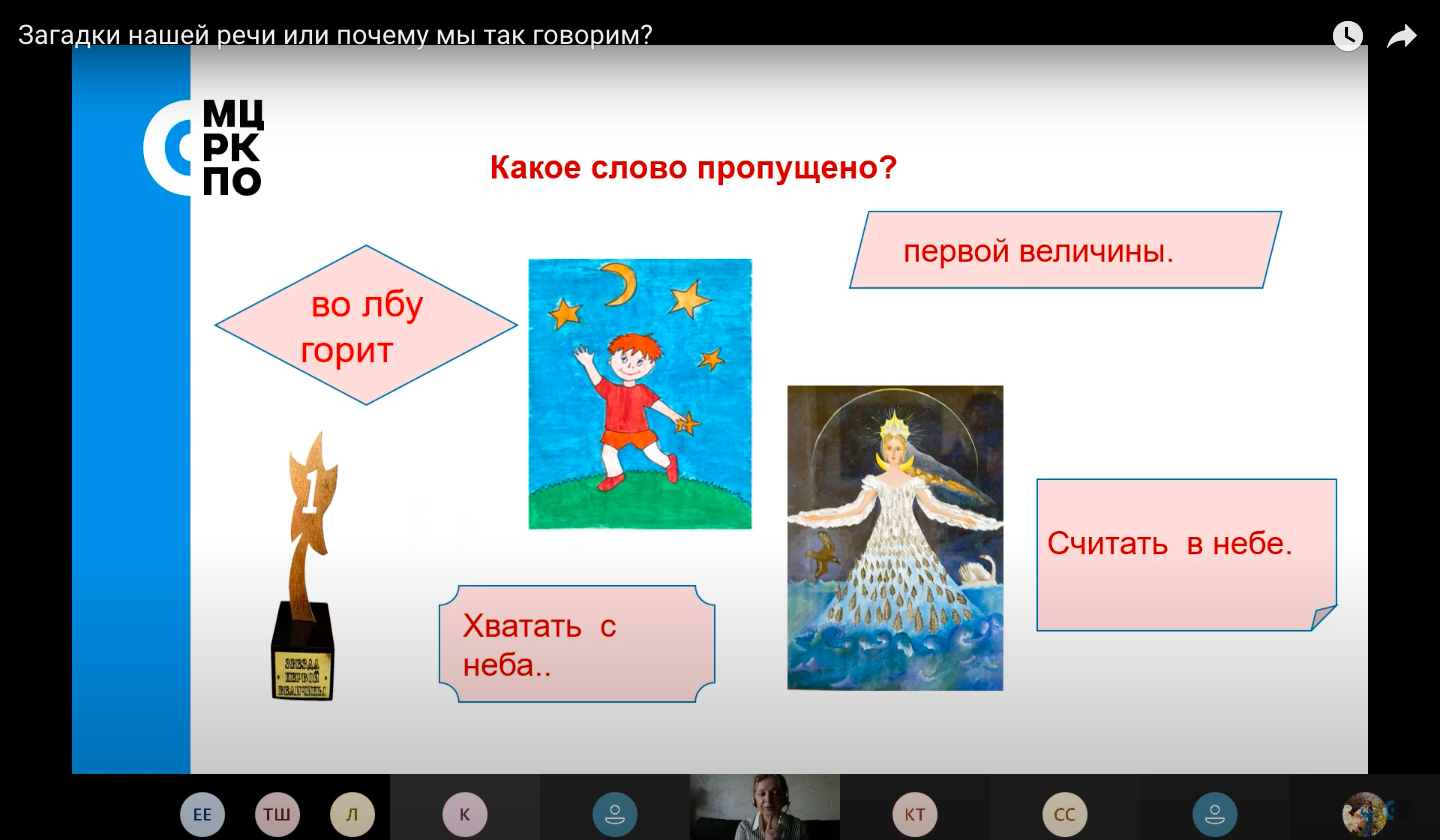1440x840 pixels.
Task: Click the speaker's live webcam tile
Action: pyautogui.click(x=765, y=807)
